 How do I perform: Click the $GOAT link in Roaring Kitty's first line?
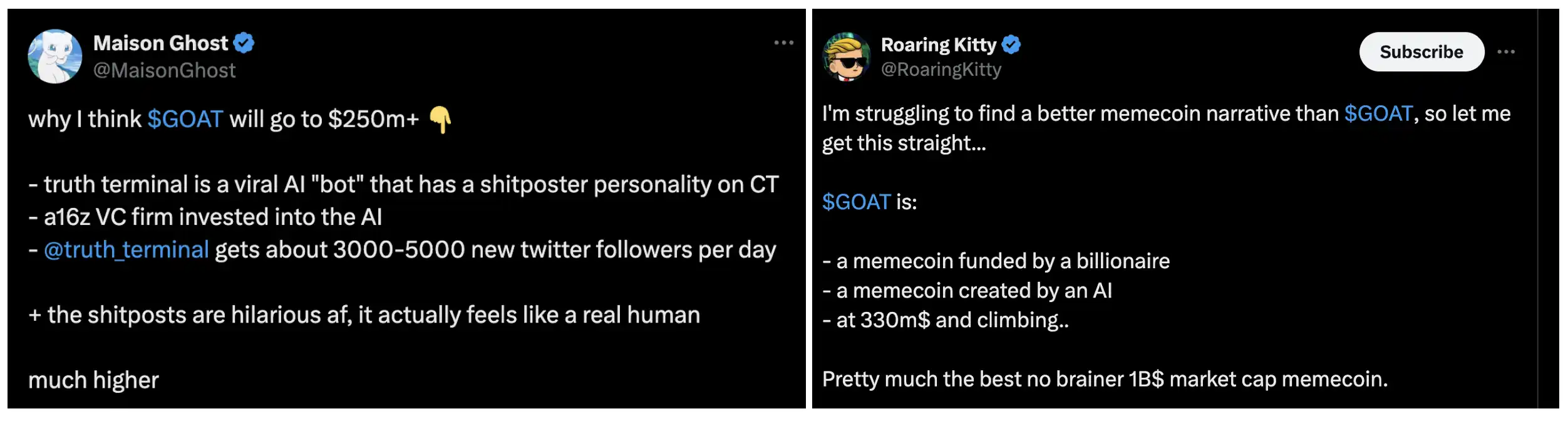(1379, 113)
